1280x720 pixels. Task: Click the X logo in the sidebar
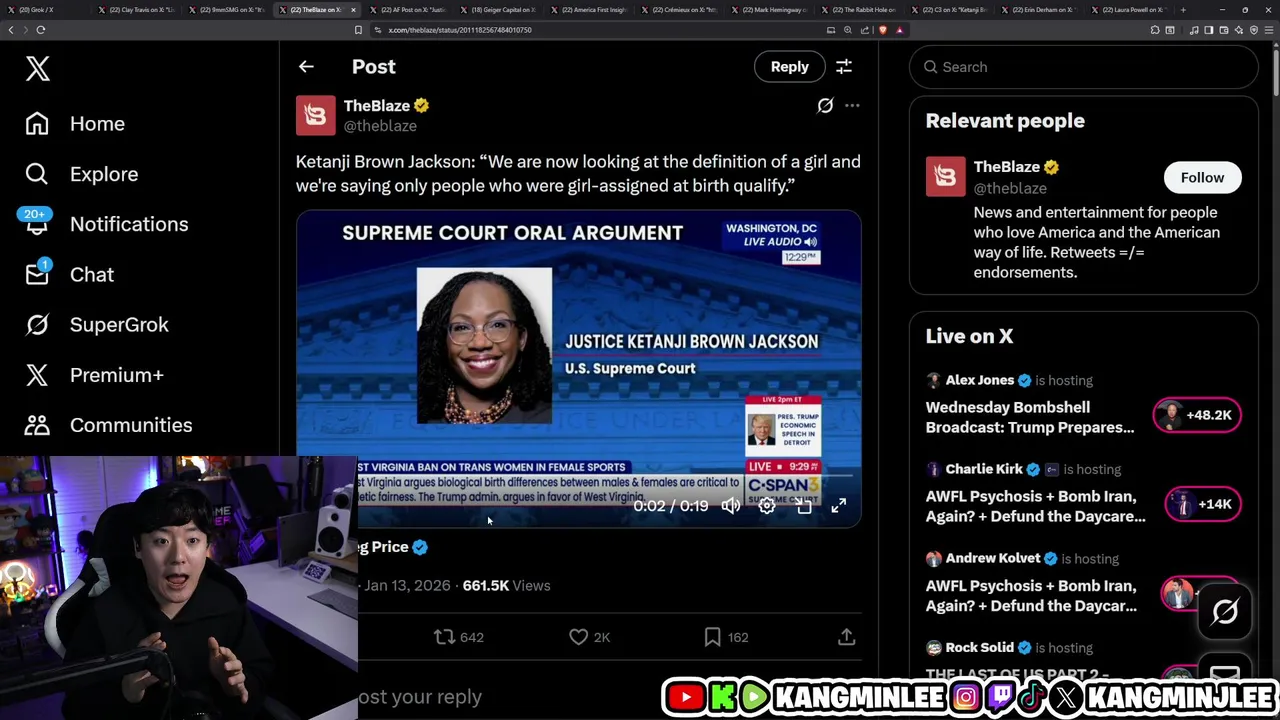click(x=38, y=68)
